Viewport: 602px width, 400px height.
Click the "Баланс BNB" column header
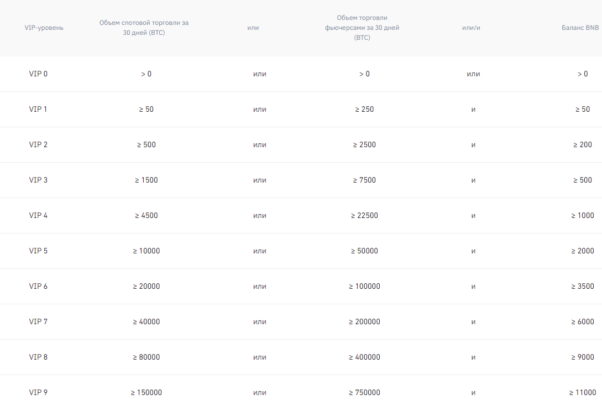coord(580,28)
